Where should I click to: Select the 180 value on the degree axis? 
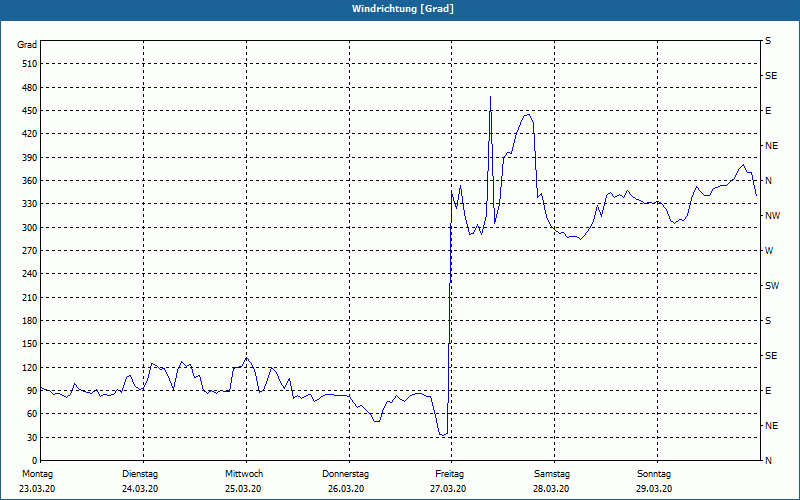pyautogui.click(x=30, y=321)
